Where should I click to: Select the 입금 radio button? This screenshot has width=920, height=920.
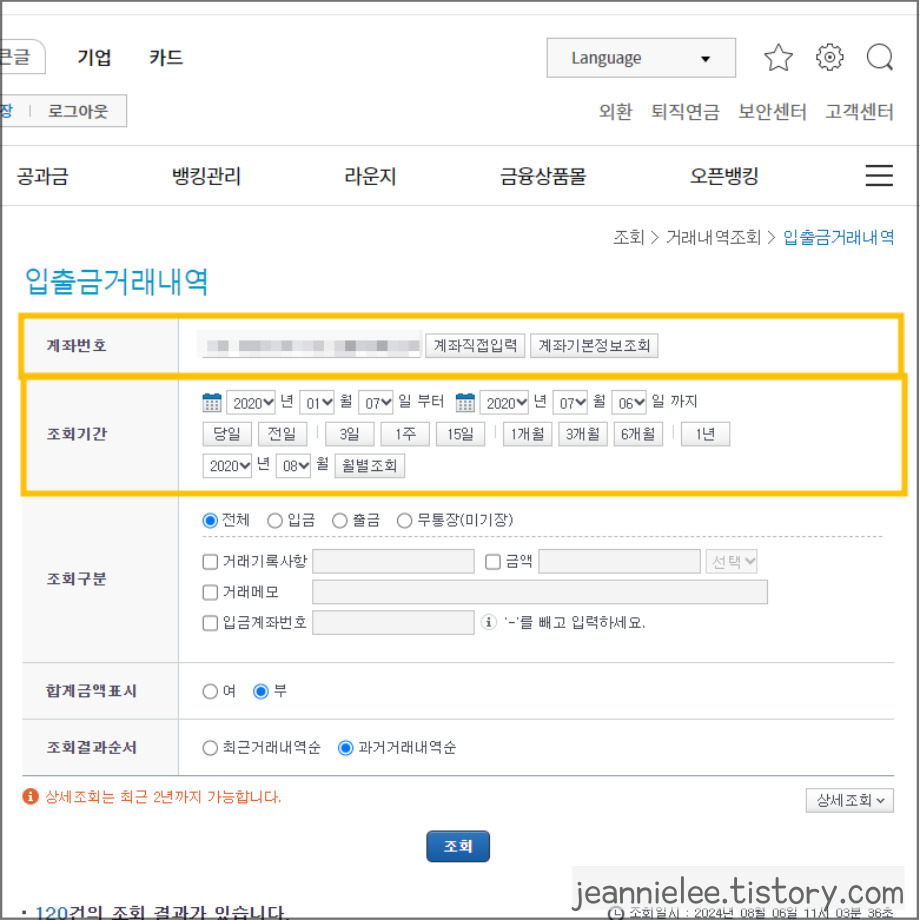tap(273, 520)
